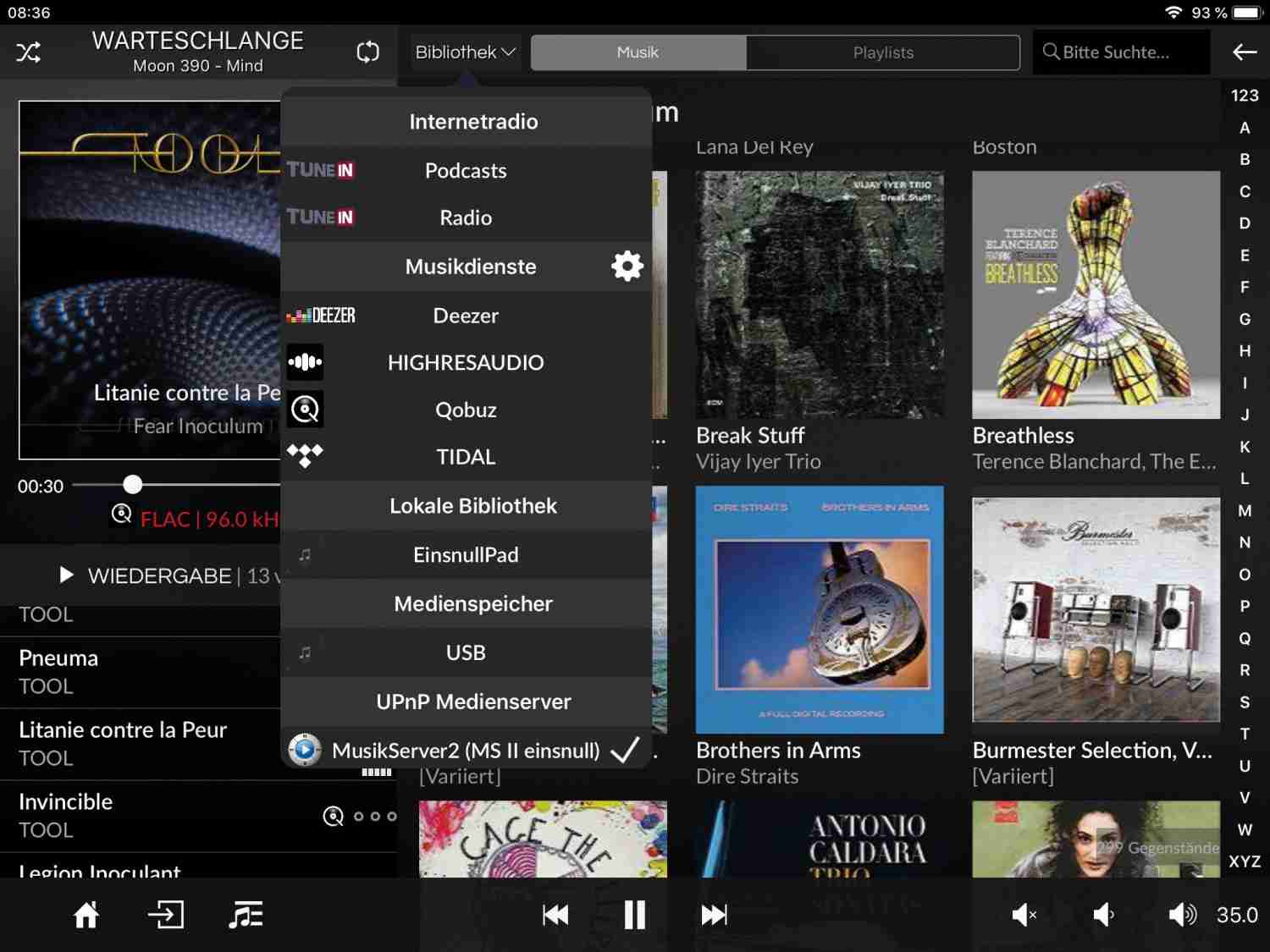Switch to the Musik tab
This screenshot has height=952, width=1270.
coord(638,52)
